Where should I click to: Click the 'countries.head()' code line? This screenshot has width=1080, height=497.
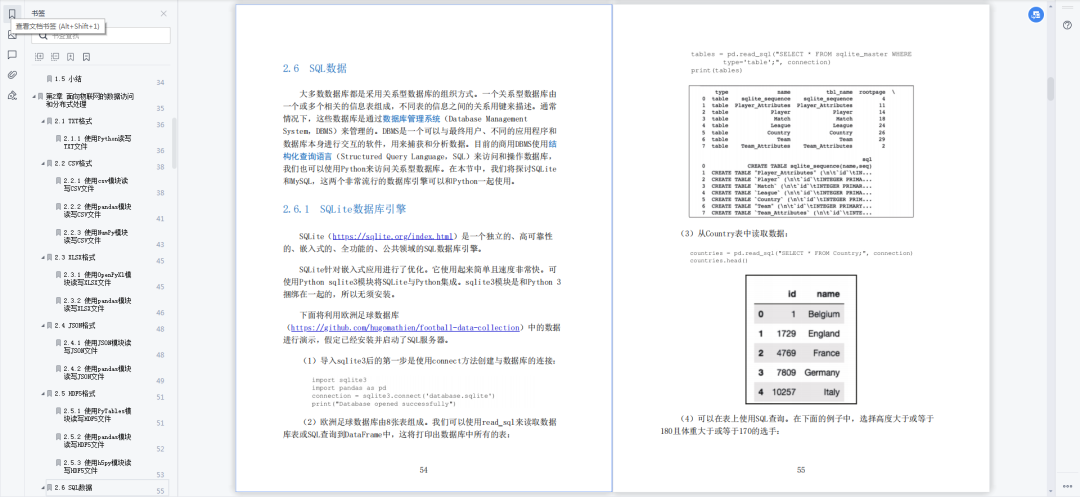[718, 261]
